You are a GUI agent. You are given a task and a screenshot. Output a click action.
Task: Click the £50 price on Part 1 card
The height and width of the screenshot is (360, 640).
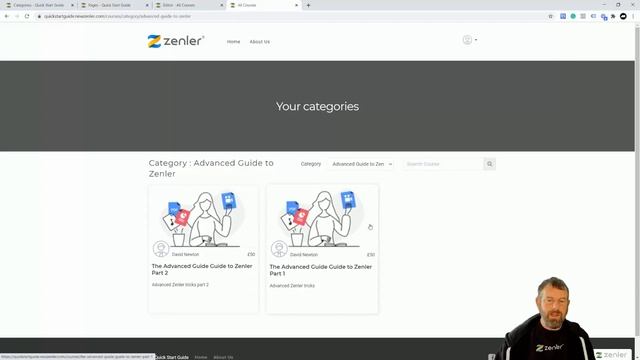(371, 255)
